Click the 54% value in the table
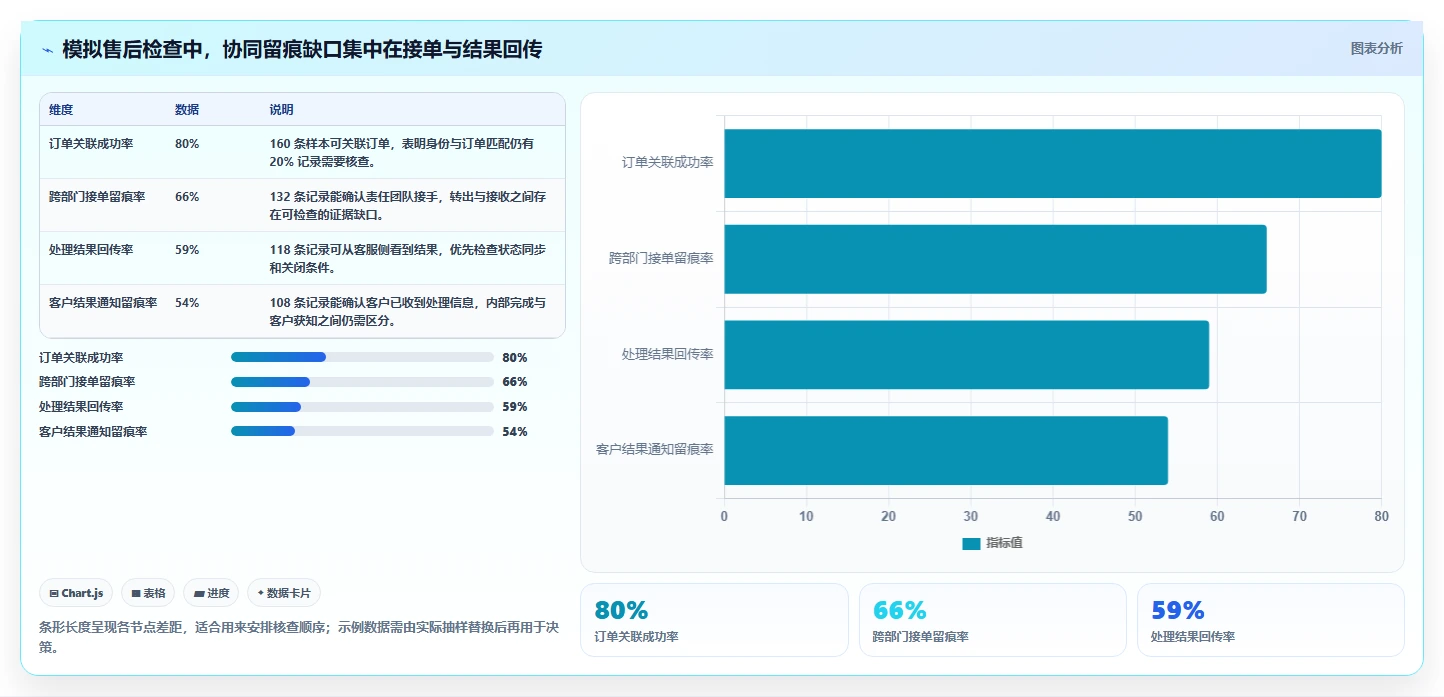 (x=187, y=303)
